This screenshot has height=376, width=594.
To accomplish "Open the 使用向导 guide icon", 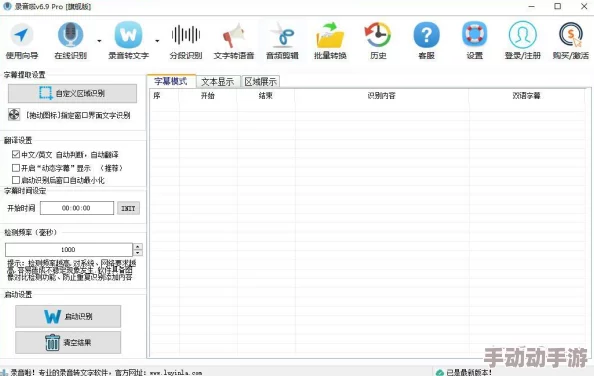I will [22, 35].
